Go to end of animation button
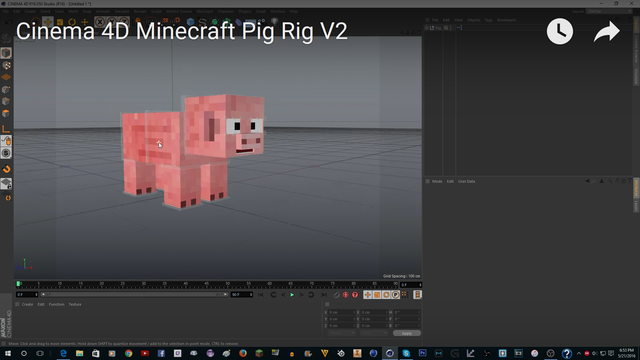 tap(324, 295)
